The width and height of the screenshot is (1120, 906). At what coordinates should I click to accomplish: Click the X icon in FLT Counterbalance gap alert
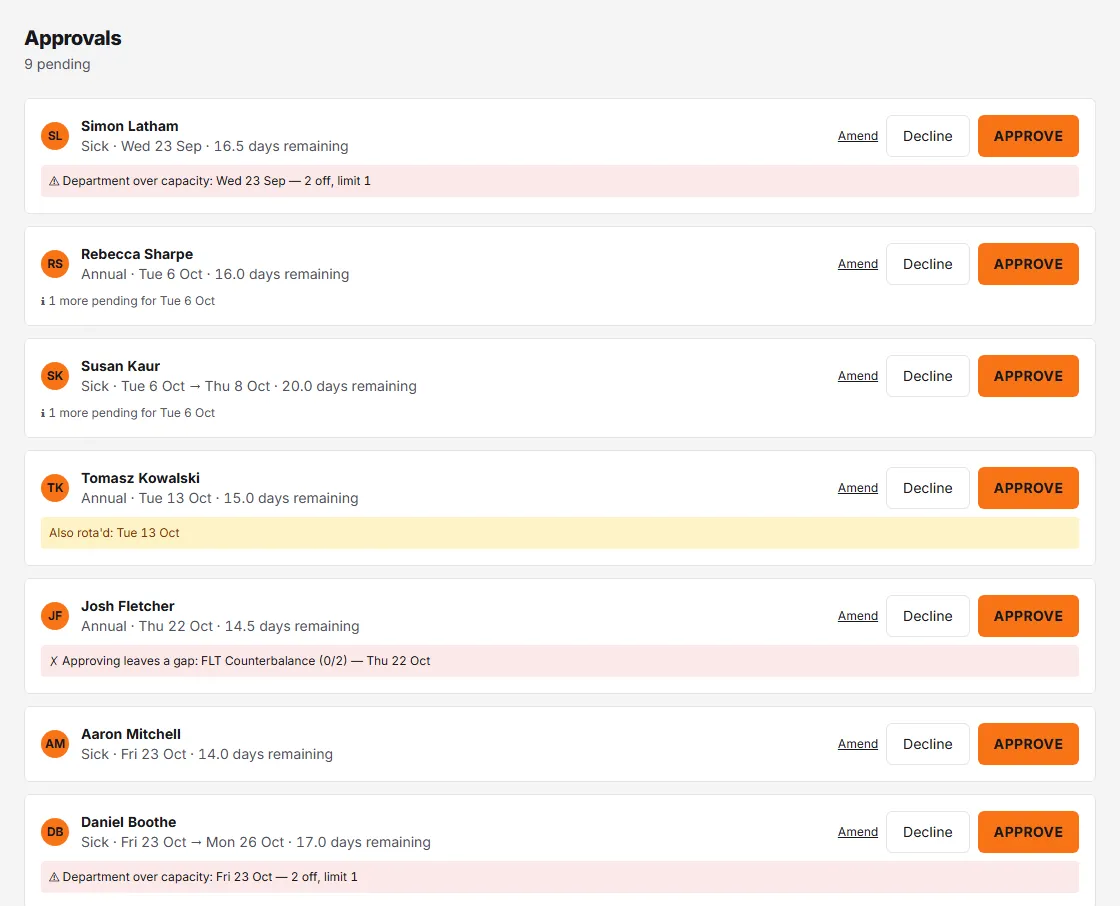click(x=54, y=661)
